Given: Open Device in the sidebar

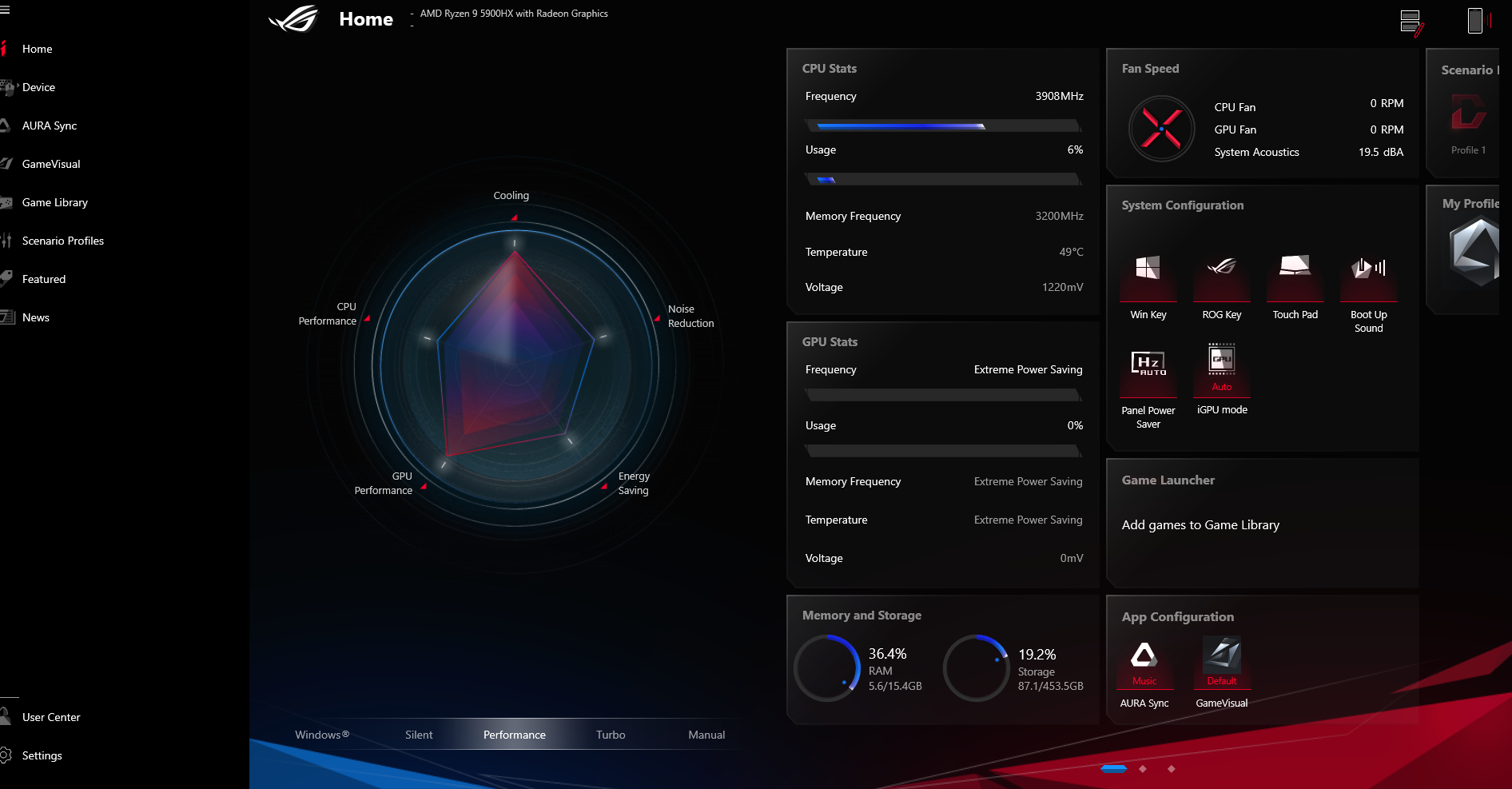Looking at the screenshot, I should tap(38, 87).
